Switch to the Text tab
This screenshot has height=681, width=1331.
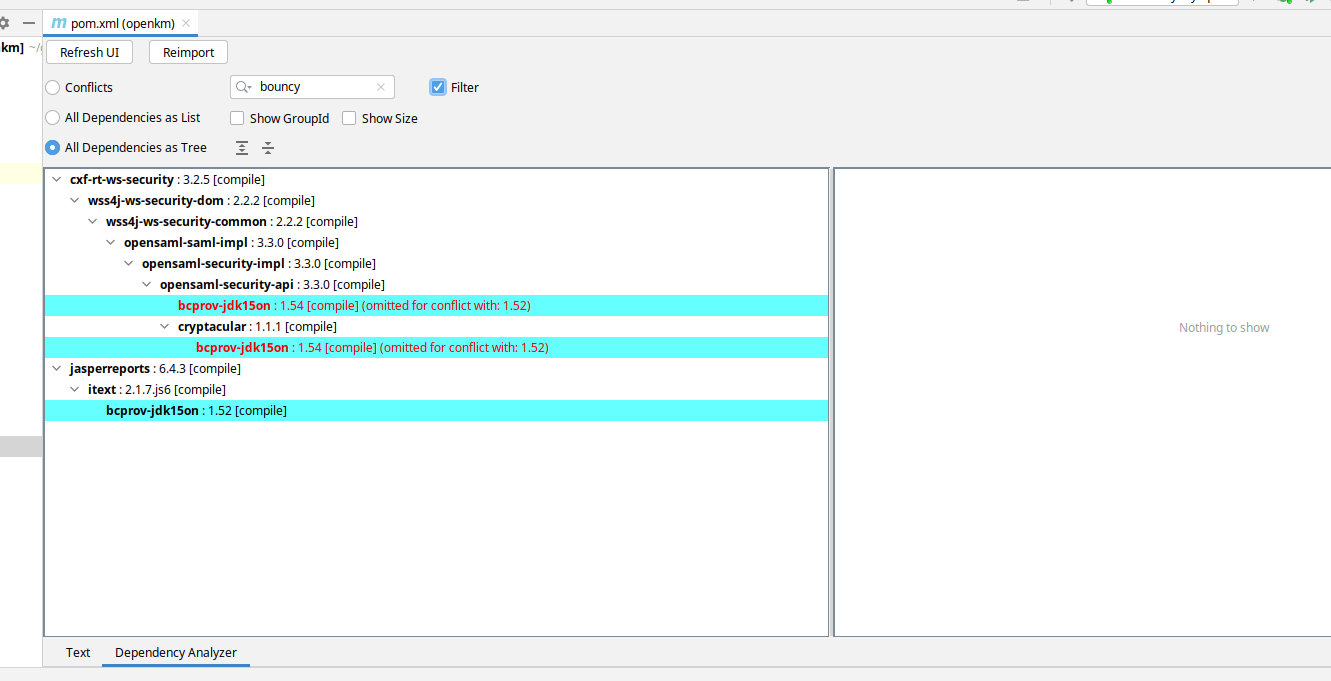click(78, 653)
